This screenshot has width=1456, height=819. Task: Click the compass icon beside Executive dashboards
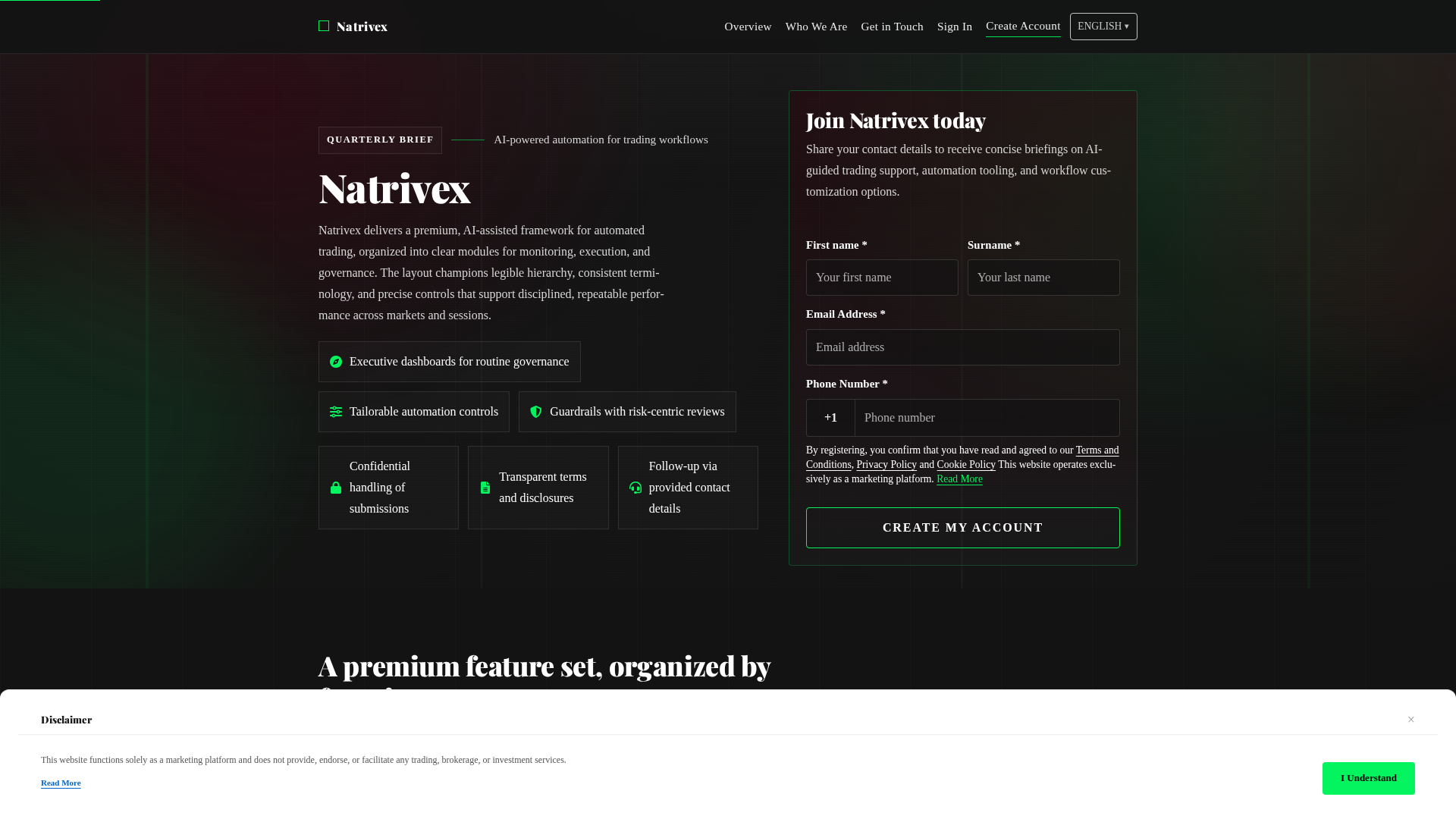pyautogui.click(x=336, y=362)
